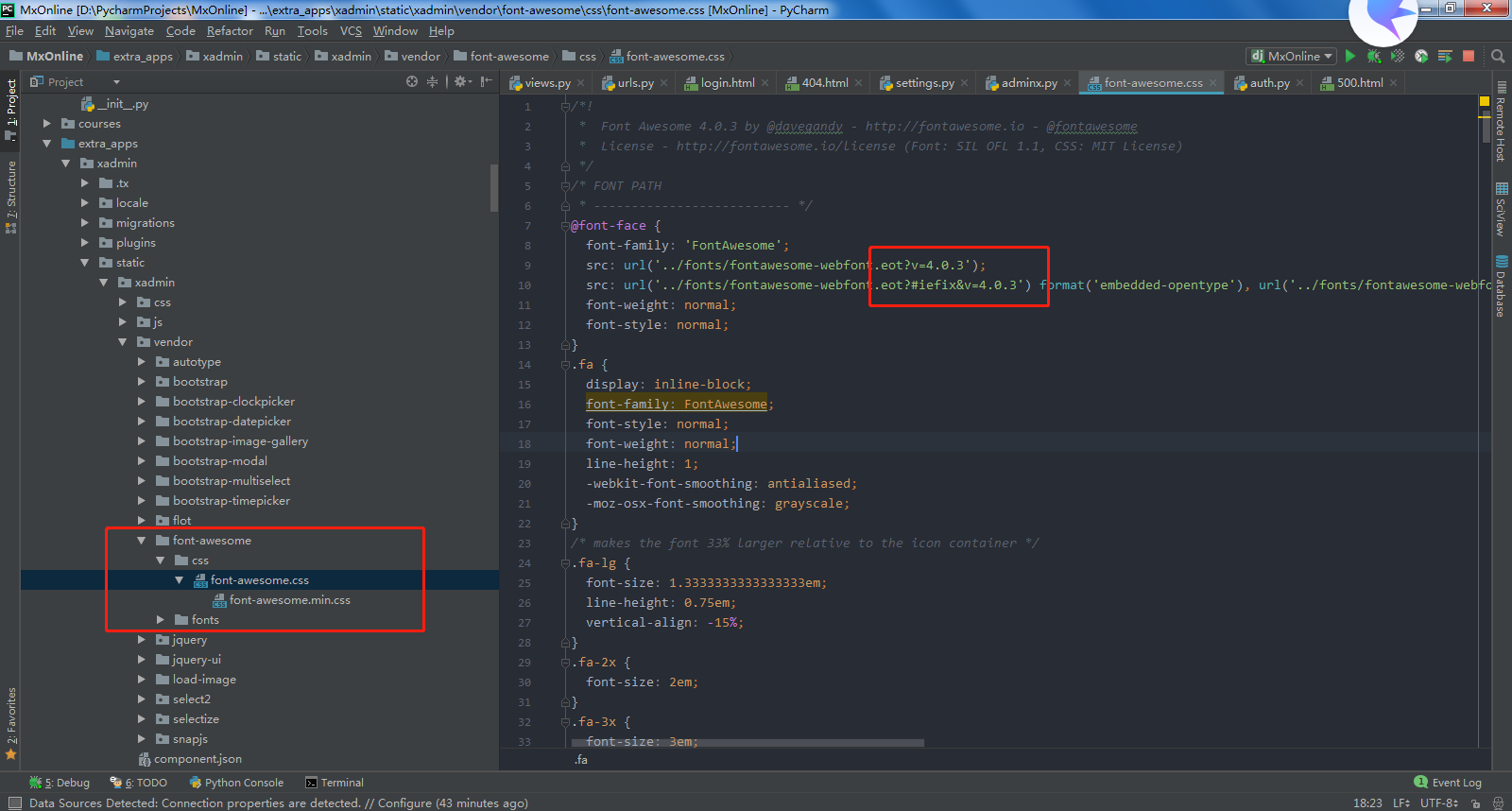Click the .fa breadcrumb below editor
The image size is (1512, 811).
[x=581, y=760]
